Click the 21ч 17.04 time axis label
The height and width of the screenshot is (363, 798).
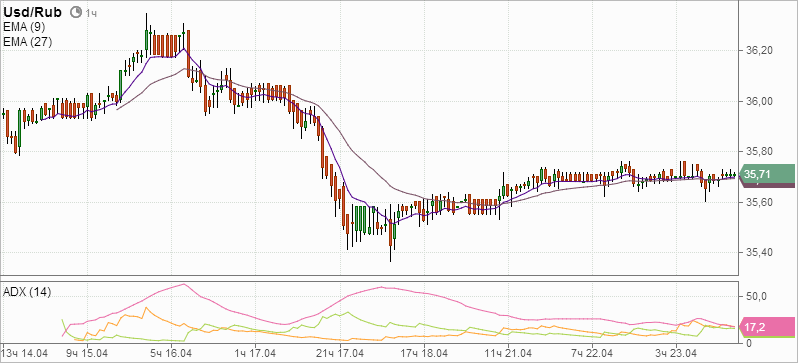point(341,353)
